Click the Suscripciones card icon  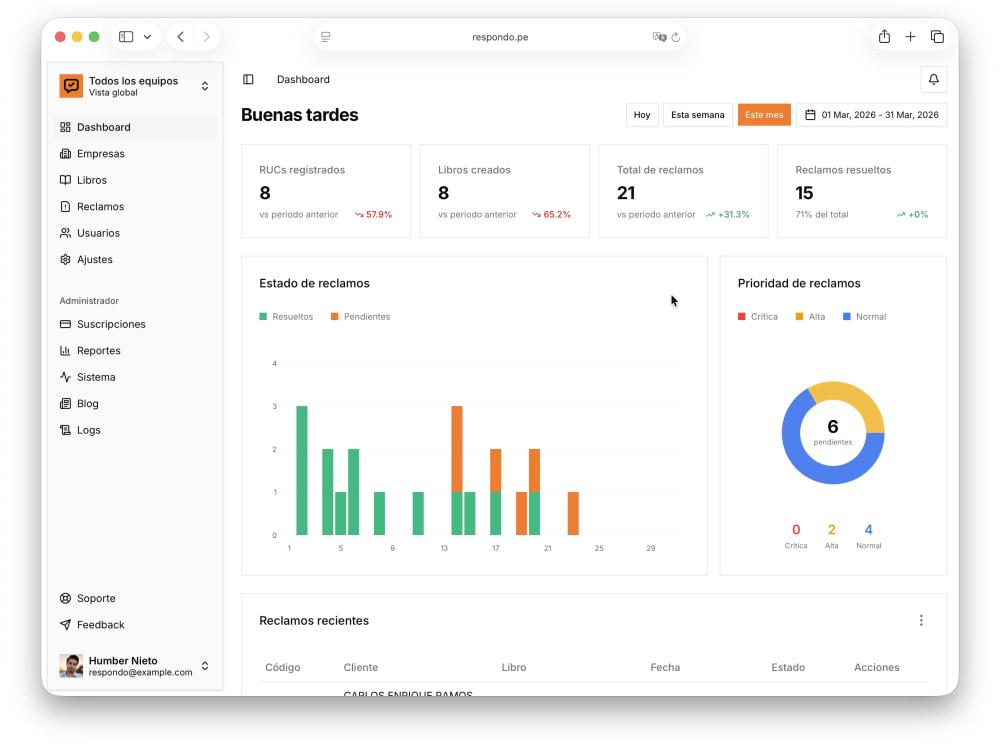pyautogui.click(x=65, y=324)
